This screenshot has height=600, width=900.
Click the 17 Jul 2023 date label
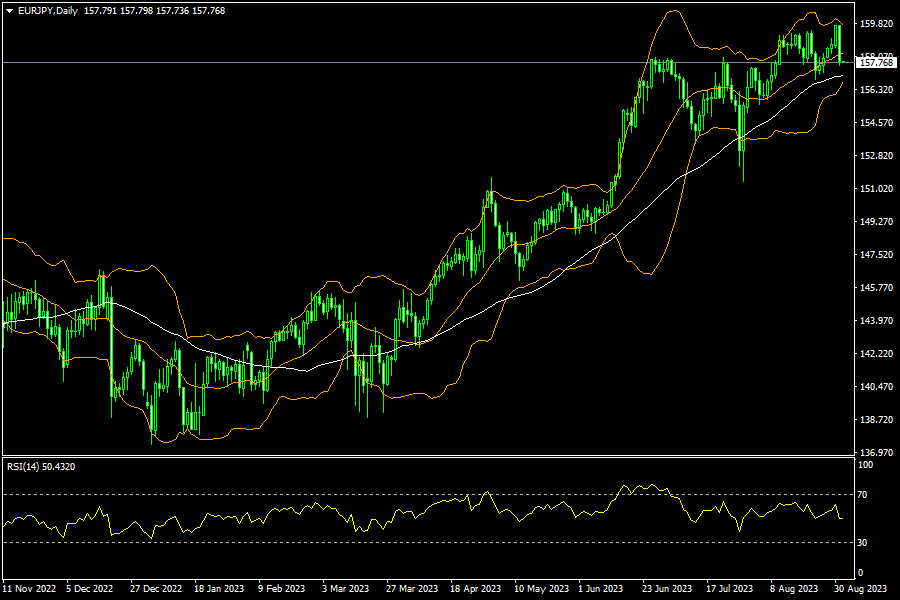pyautogui.click(x=730, y=589)
